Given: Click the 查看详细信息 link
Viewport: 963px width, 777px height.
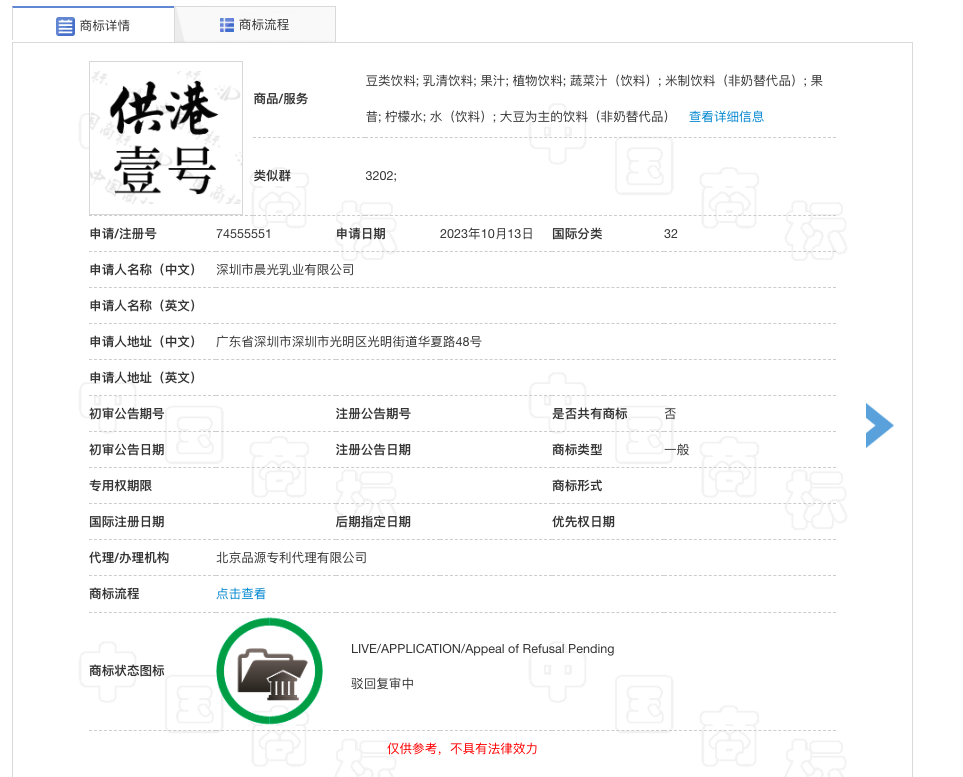Looking at the screenshot, I should point(726,117).
